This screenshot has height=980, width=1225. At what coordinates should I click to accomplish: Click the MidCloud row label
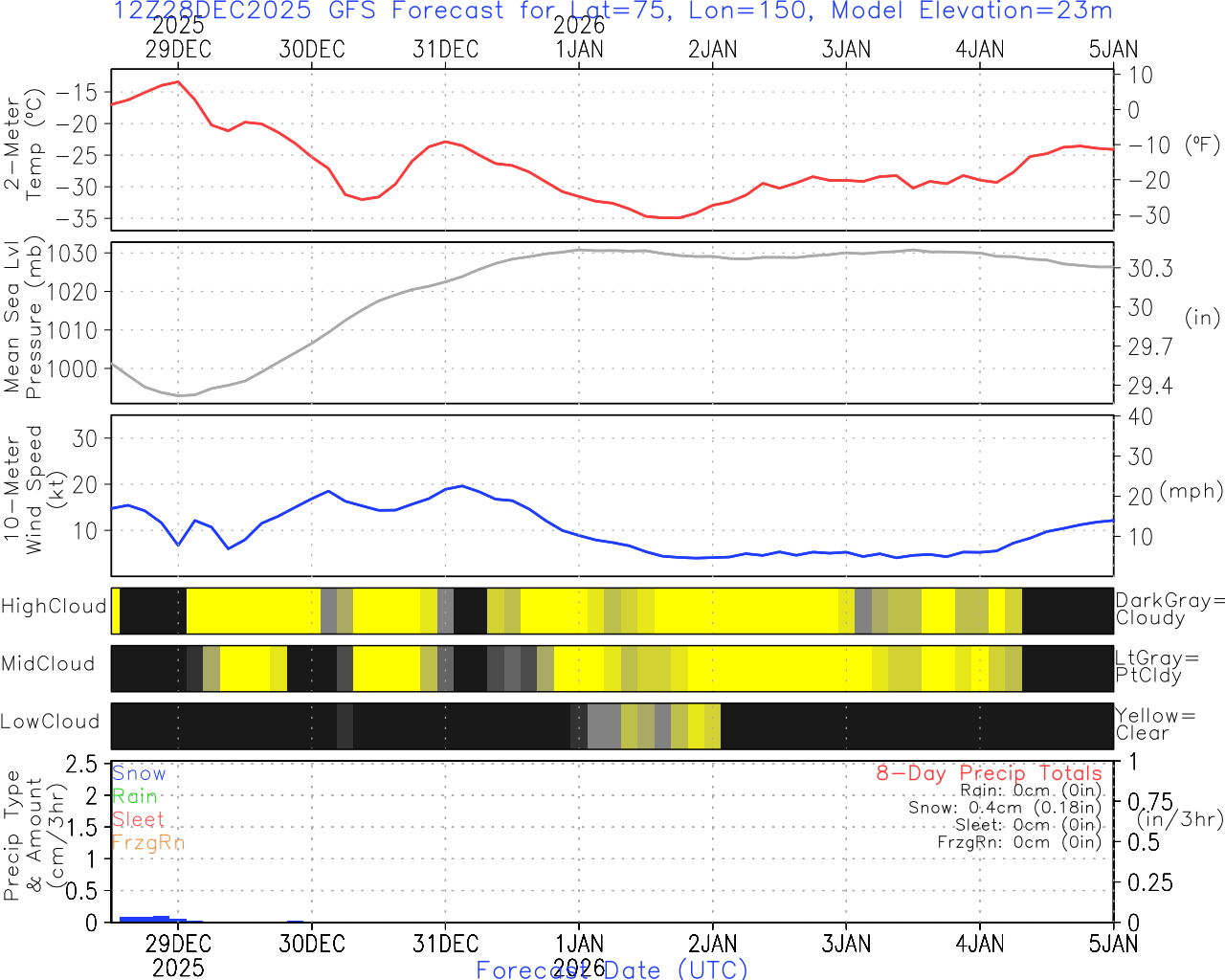48,664
